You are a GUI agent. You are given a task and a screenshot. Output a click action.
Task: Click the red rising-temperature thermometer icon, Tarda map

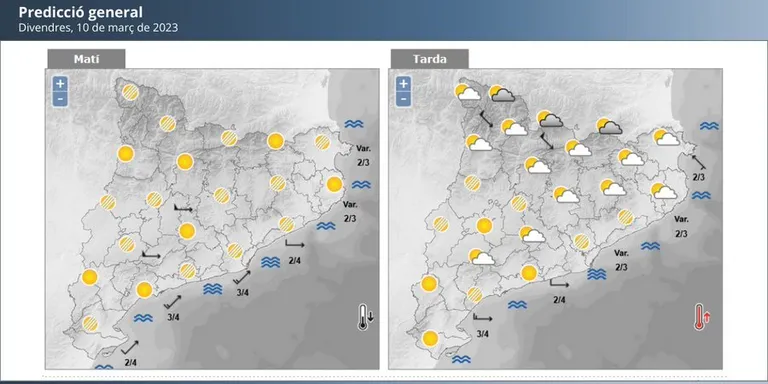point(701,317)
